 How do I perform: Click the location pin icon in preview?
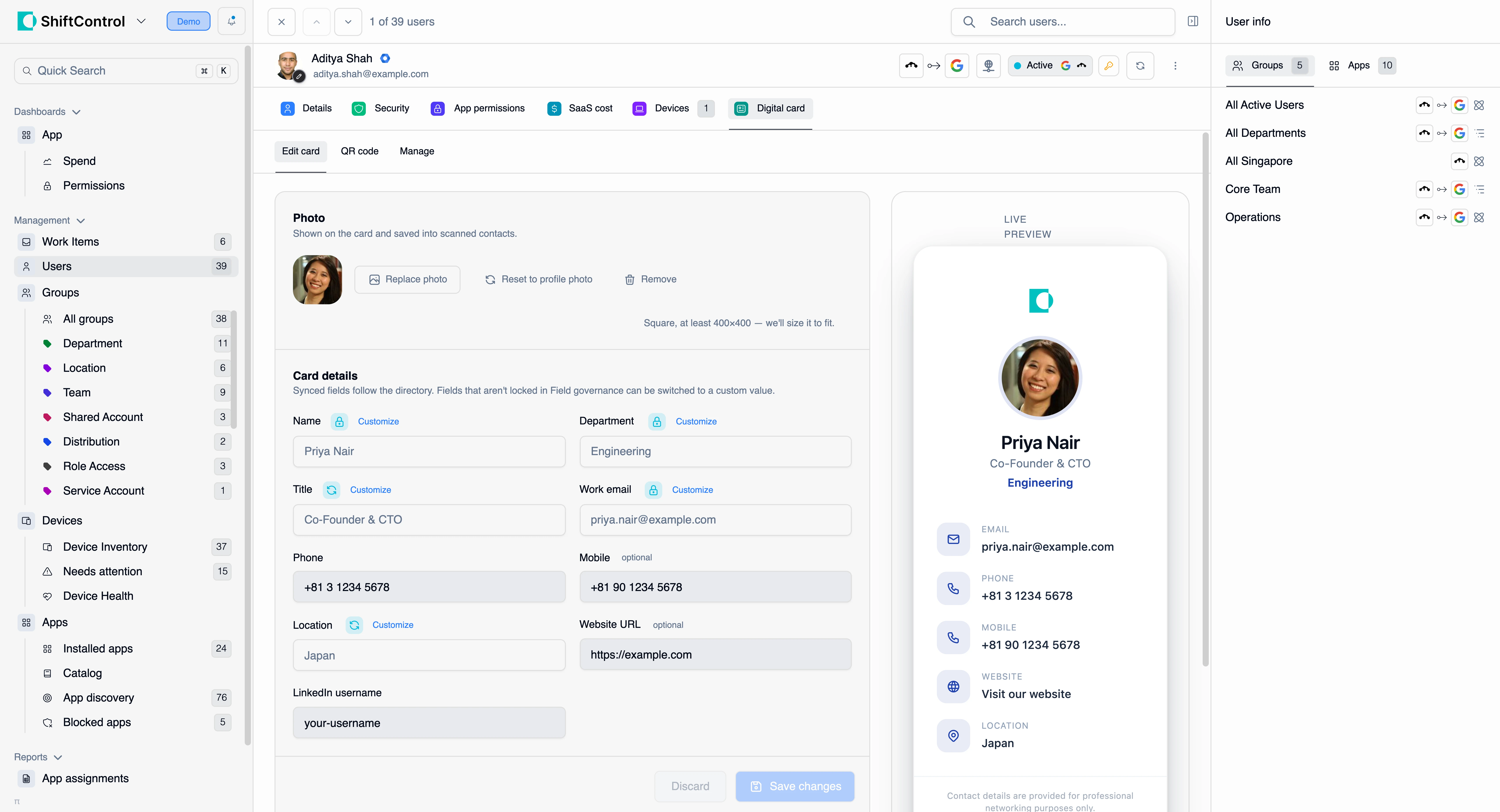[953, 736]
